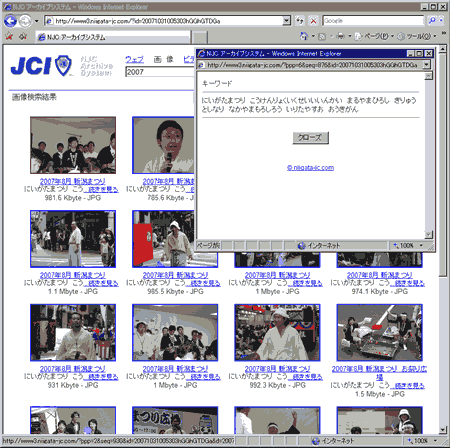The width and height of the screenshot is (450, 448).
Task: Select the NJC アーカイブシステム browser tab
Action: [x=113, y=37]
